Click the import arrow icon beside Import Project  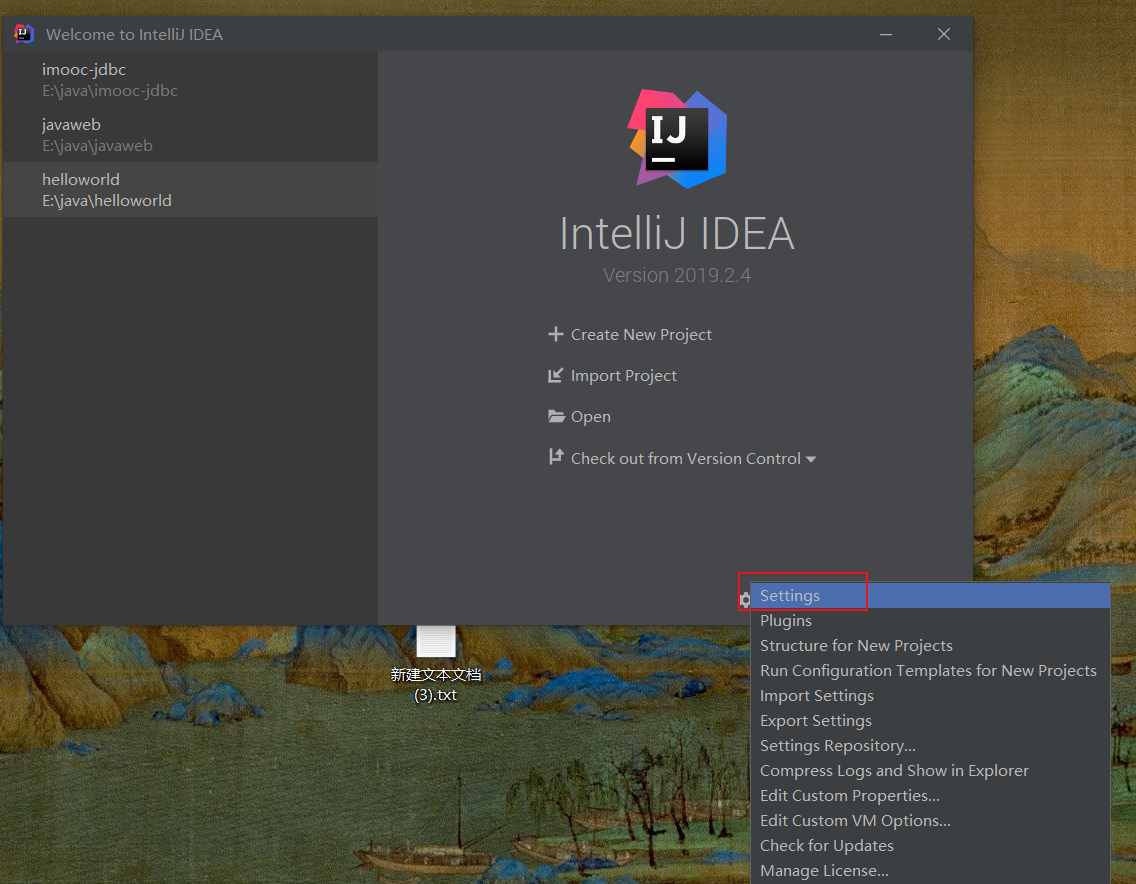[556, 375]
